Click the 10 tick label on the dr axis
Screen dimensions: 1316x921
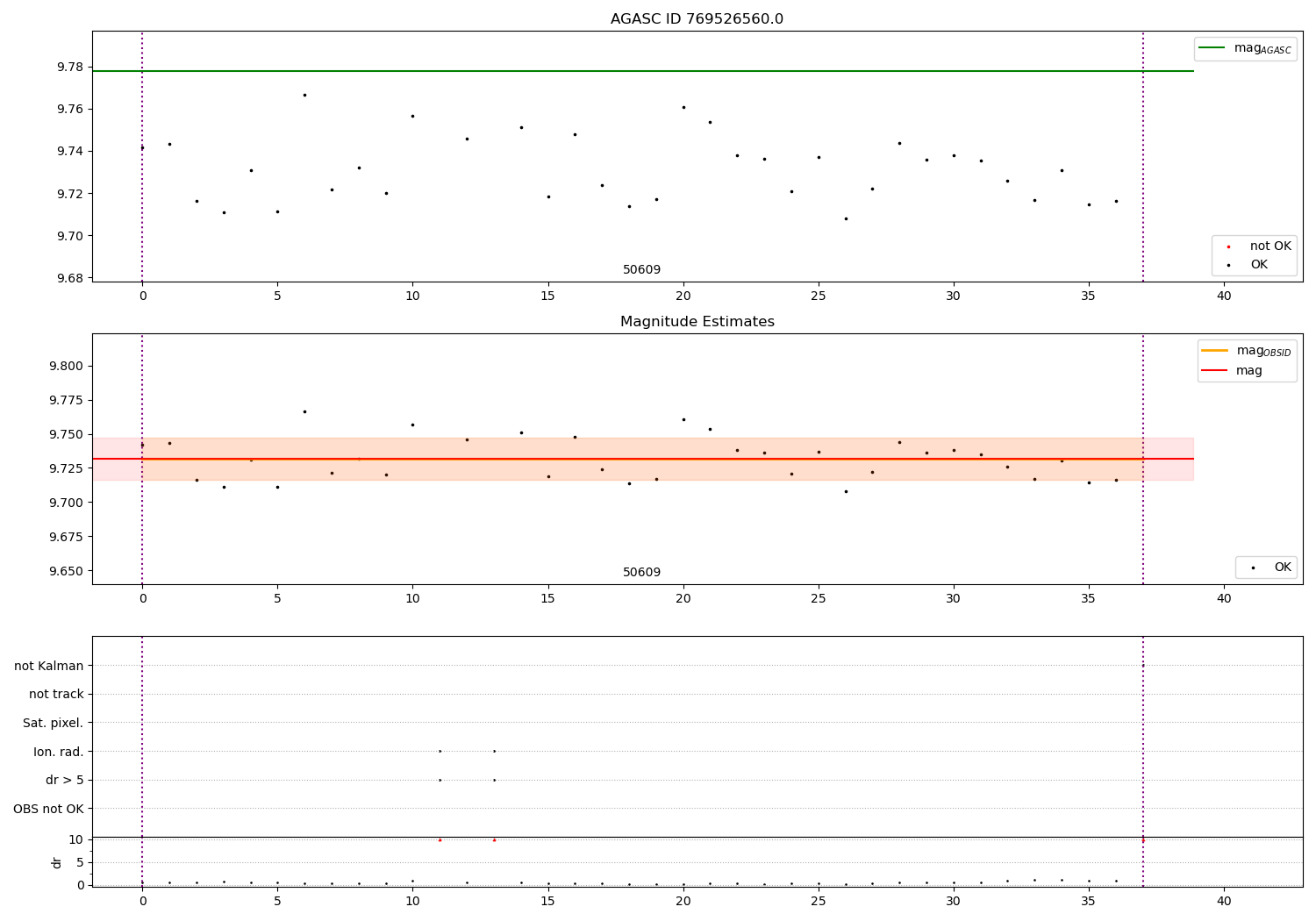pos(76,839)
